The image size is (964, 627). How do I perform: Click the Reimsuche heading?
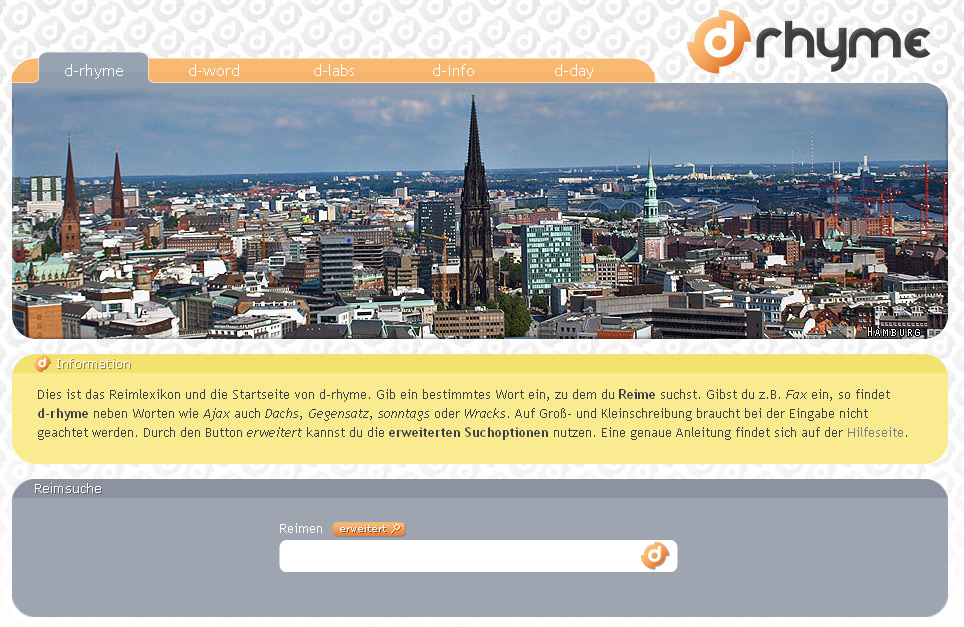coord(68,489)
